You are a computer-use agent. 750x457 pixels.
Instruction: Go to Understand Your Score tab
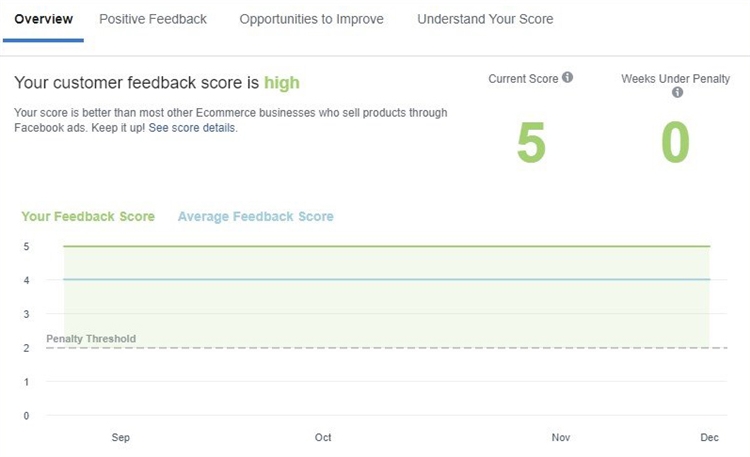pos(485,19)
